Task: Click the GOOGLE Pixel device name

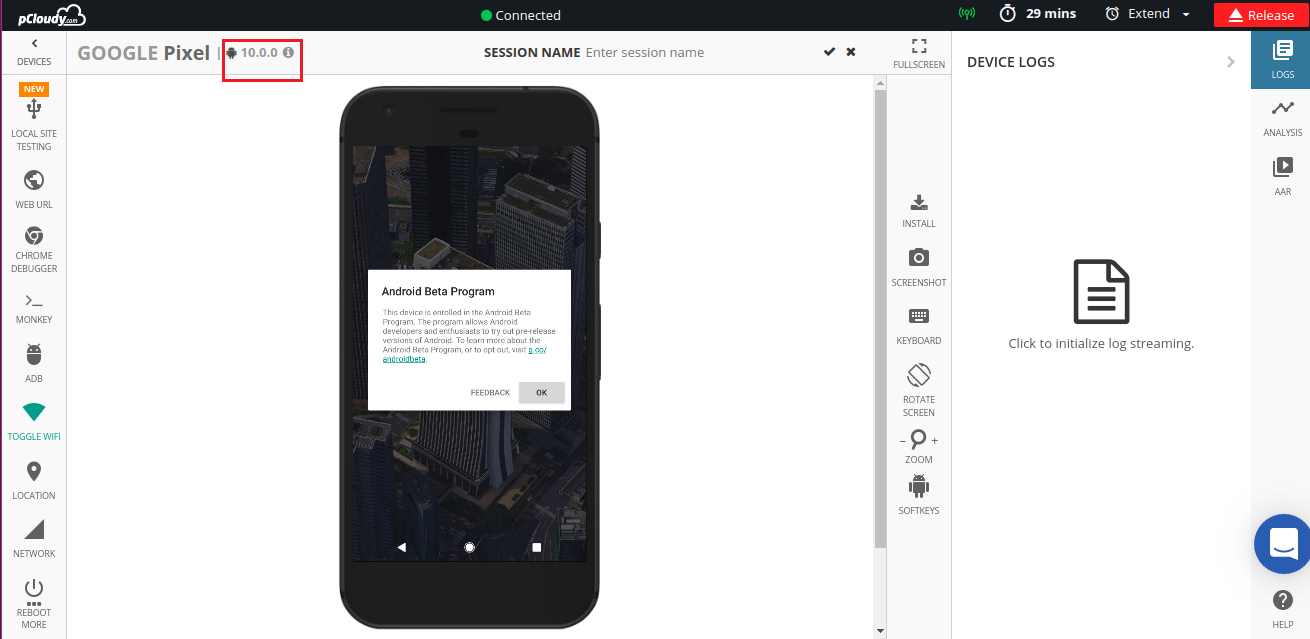Action: (144, 53)
